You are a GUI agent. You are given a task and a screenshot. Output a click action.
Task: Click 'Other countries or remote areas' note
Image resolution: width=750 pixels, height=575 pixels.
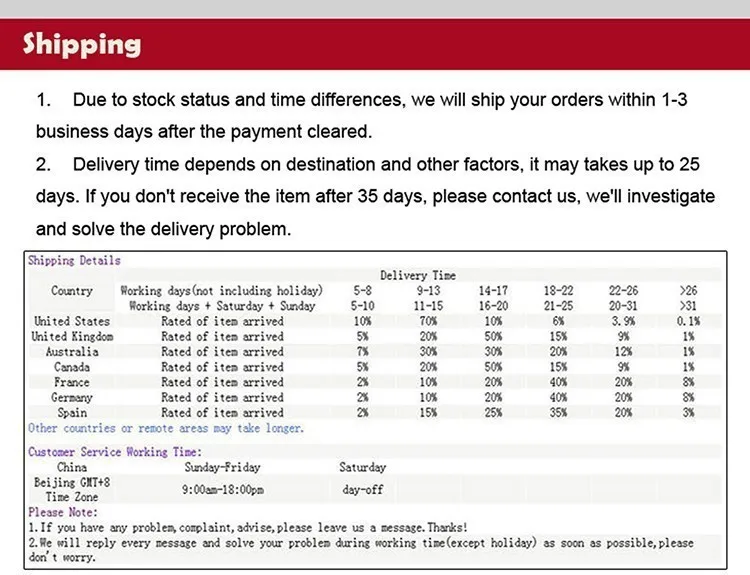(166, 428)
